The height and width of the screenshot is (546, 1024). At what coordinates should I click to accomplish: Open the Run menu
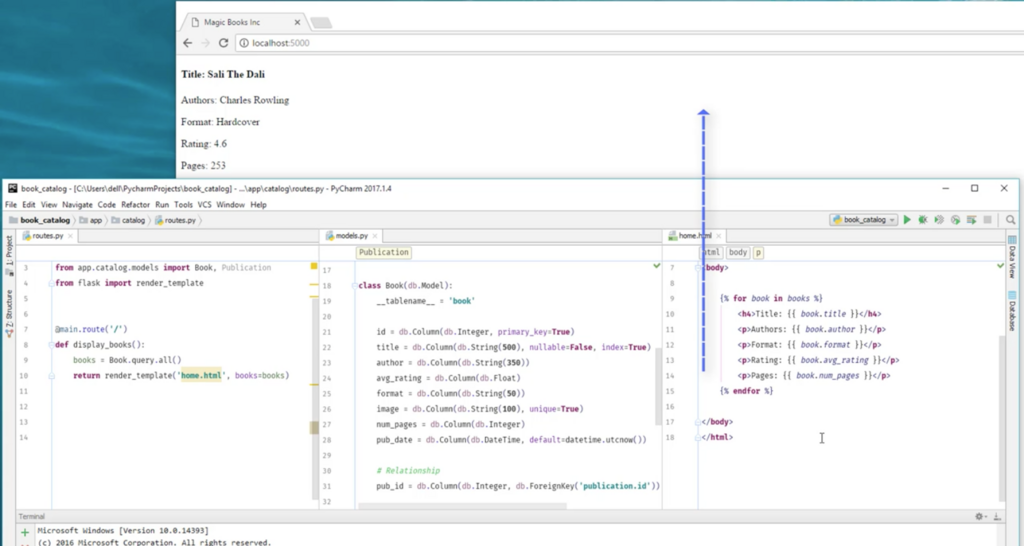pos(162,204)
